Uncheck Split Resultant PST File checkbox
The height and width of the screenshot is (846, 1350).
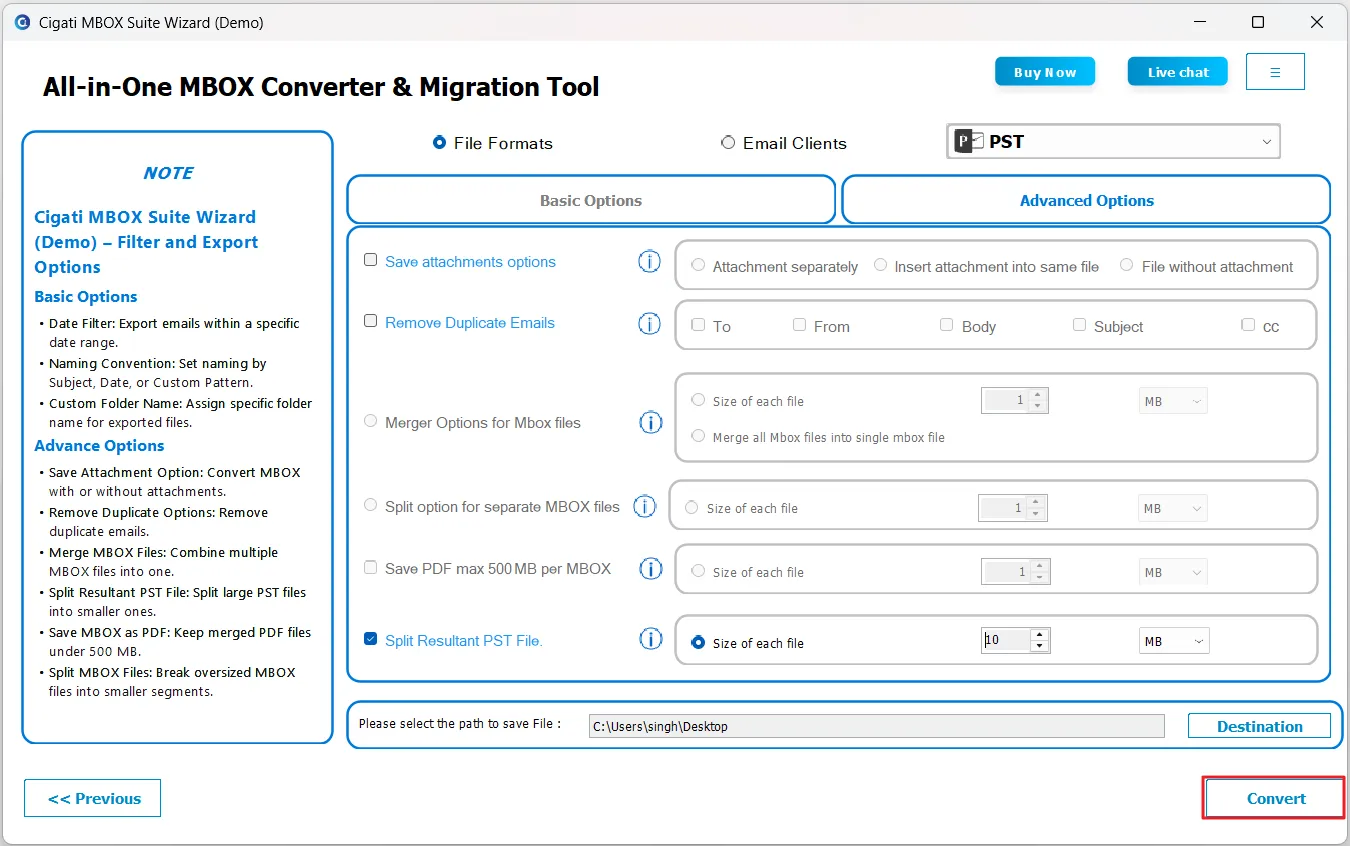click(x=371, y=639)
